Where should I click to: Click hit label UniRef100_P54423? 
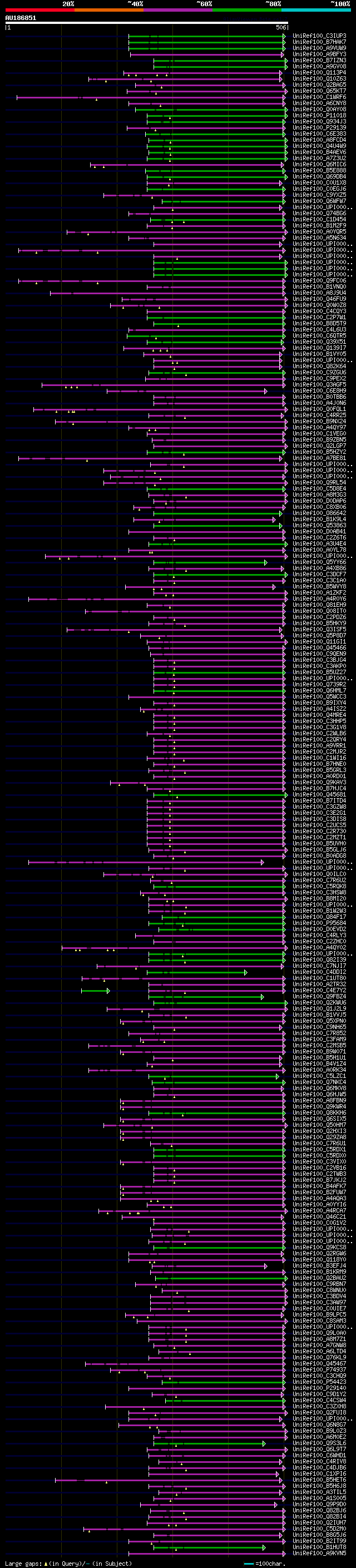(319, 1382)
